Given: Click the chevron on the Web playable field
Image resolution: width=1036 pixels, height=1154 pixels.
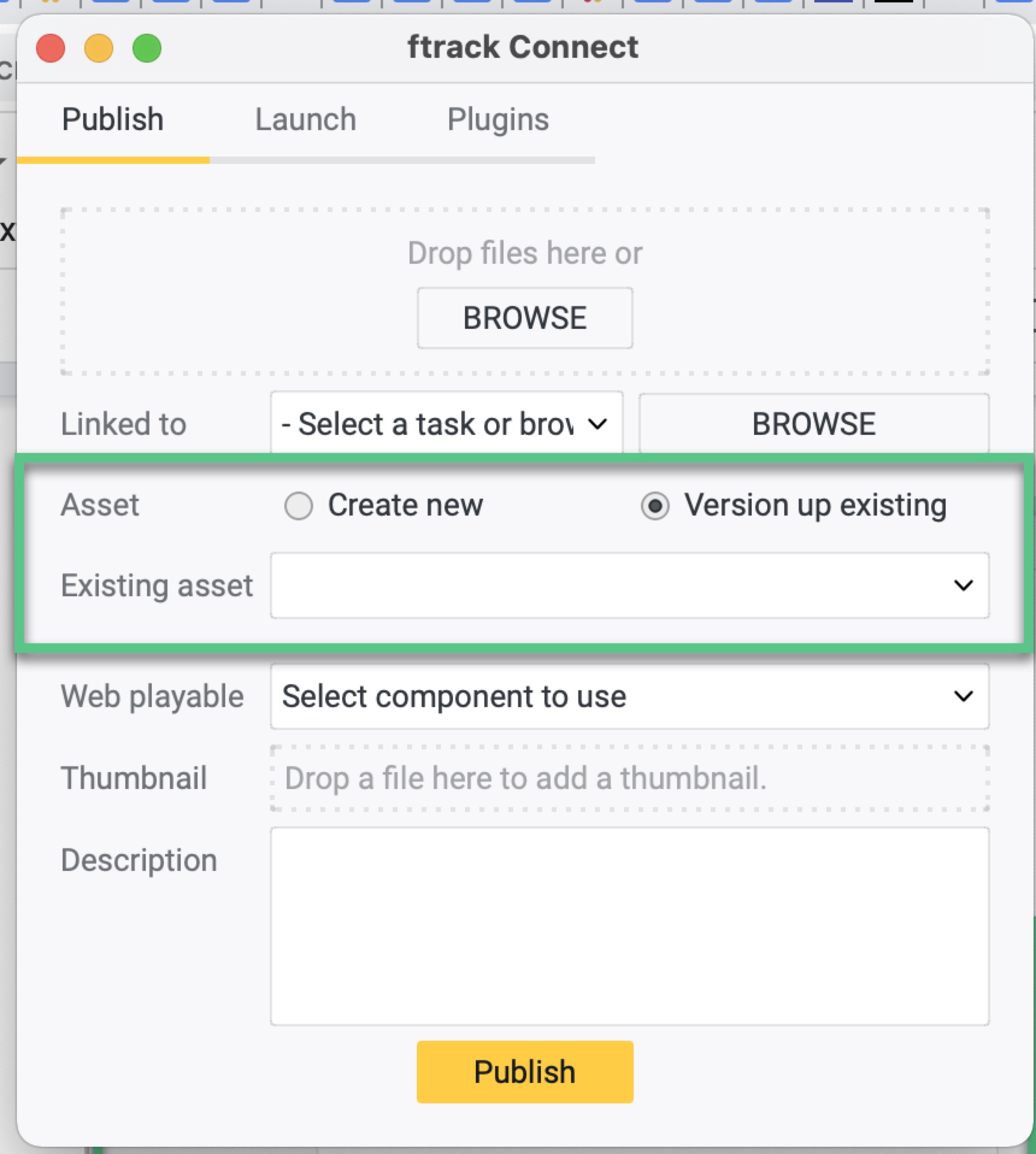Looking at the screenshot, I should [964, 697].
